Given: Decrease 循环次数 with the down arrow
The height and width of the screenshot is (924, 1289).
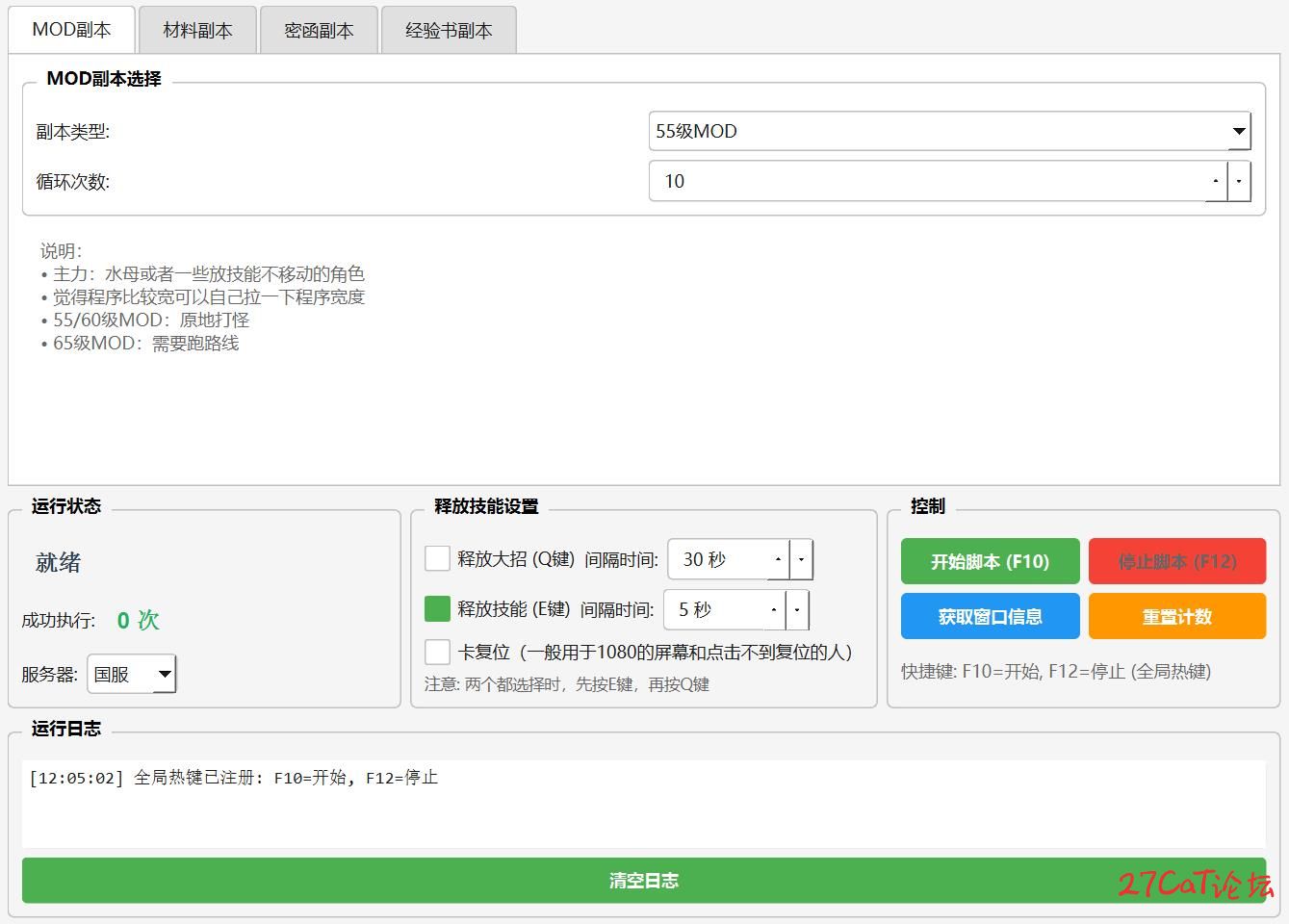Looking at the screenshot, I should point(1239,181).
